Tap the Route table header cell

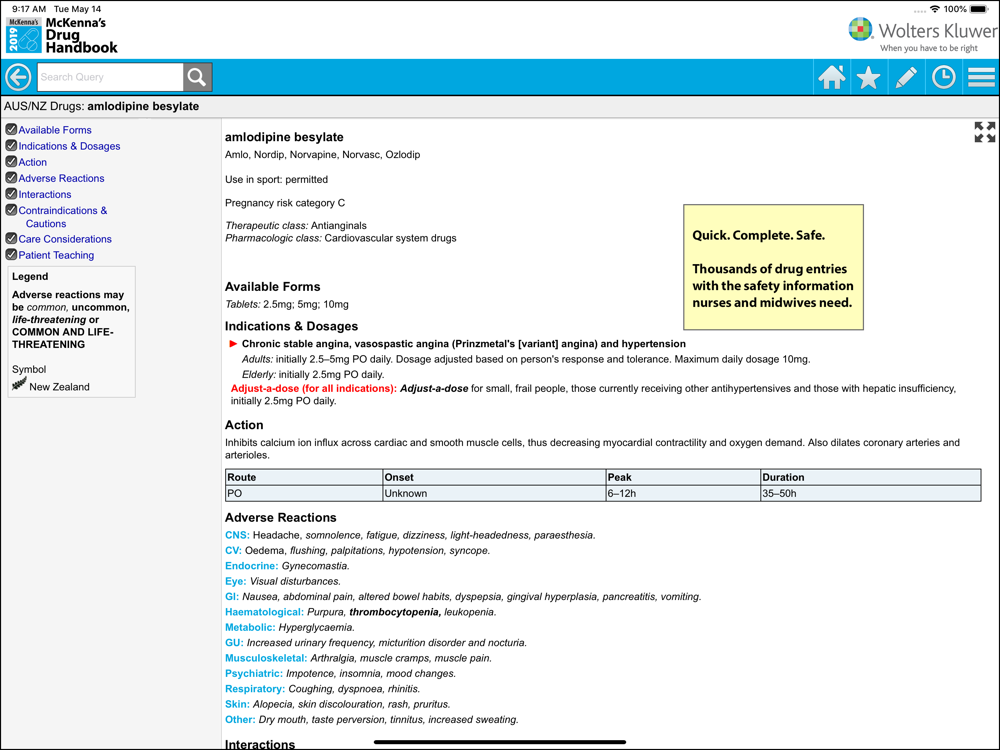[304, 477]
